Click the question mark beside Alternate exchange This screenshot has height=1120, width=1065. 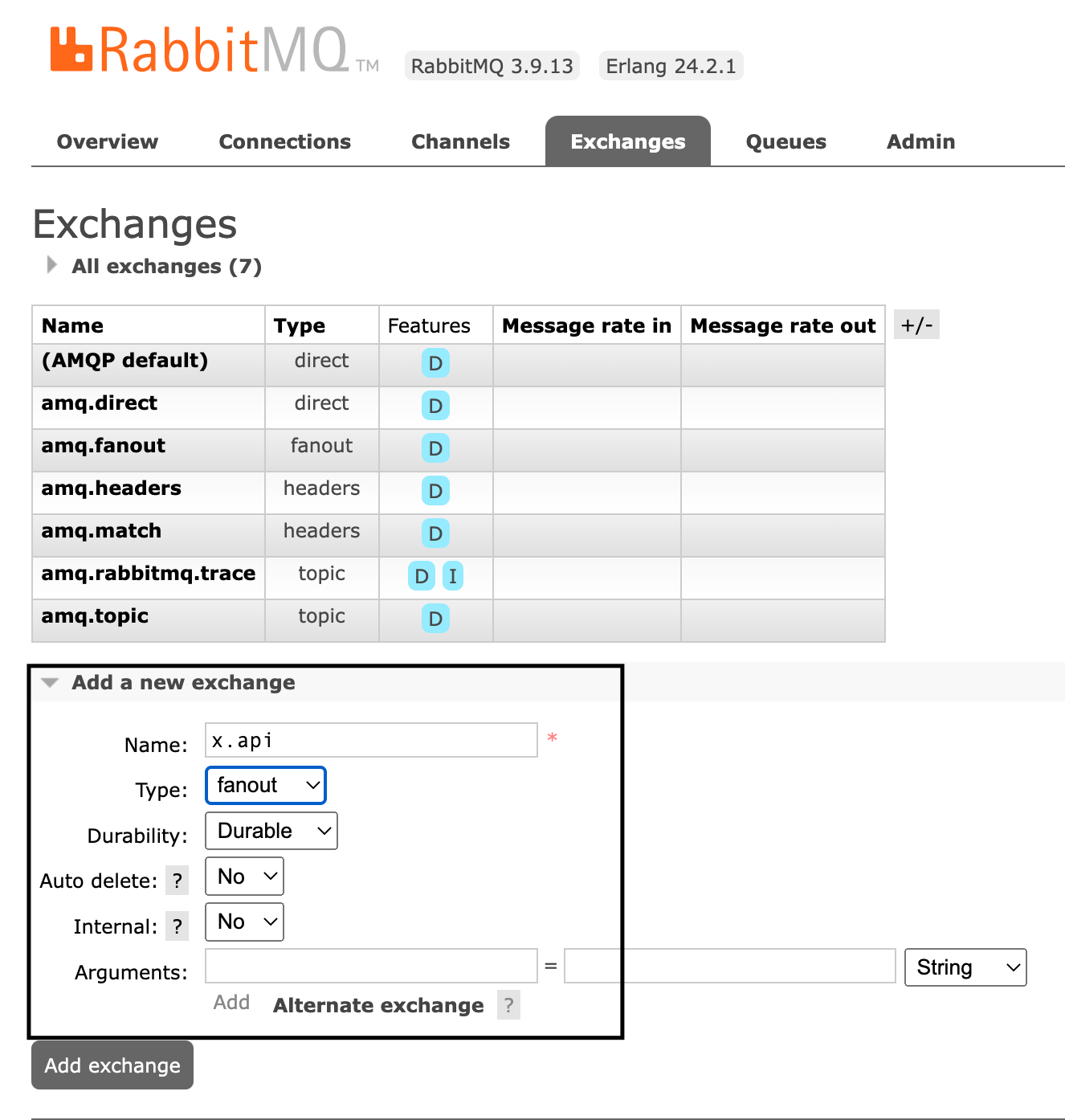coord(508,1004)
